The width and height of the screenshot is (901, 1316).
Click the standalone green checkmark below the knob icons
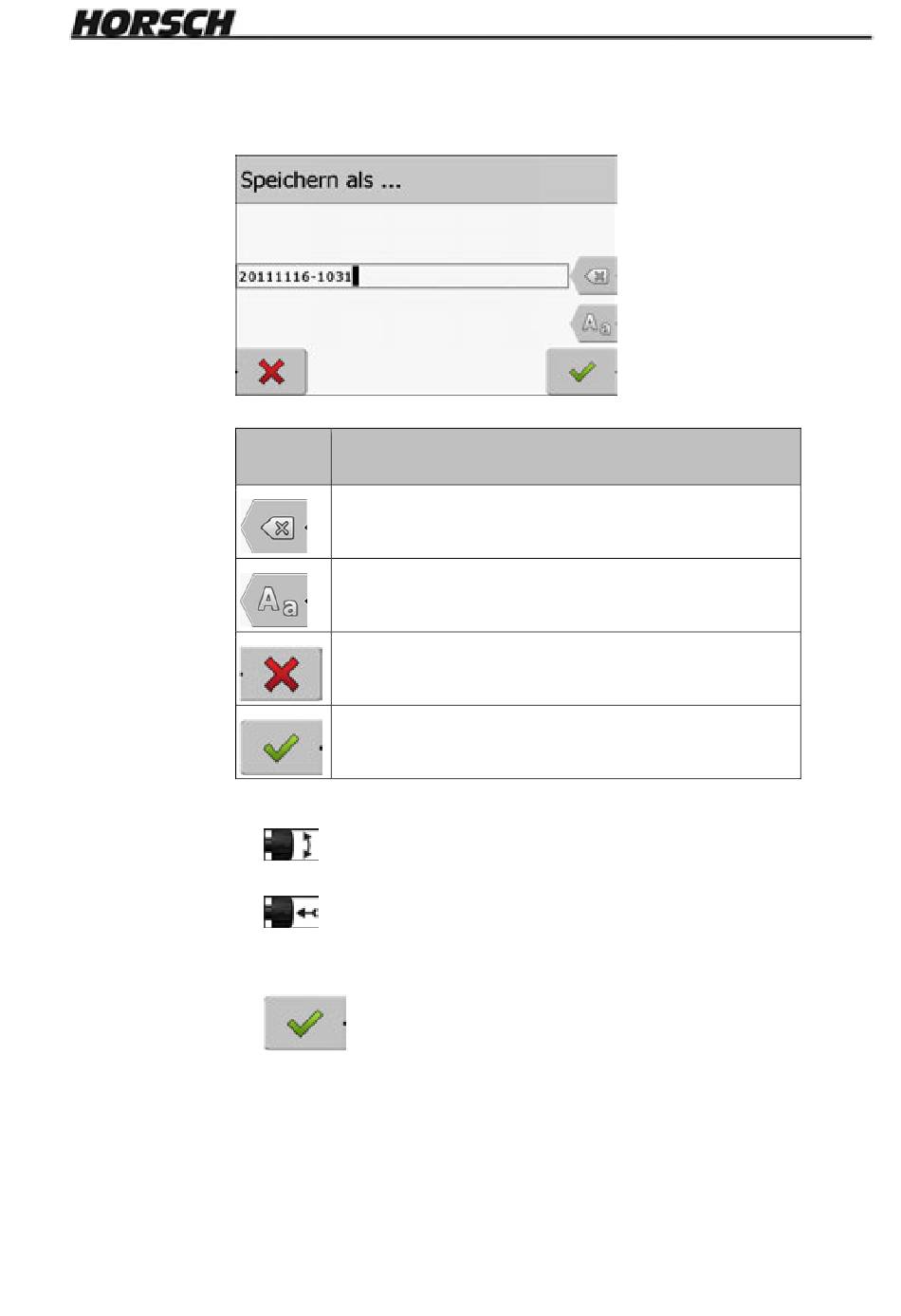point(304,1023)
